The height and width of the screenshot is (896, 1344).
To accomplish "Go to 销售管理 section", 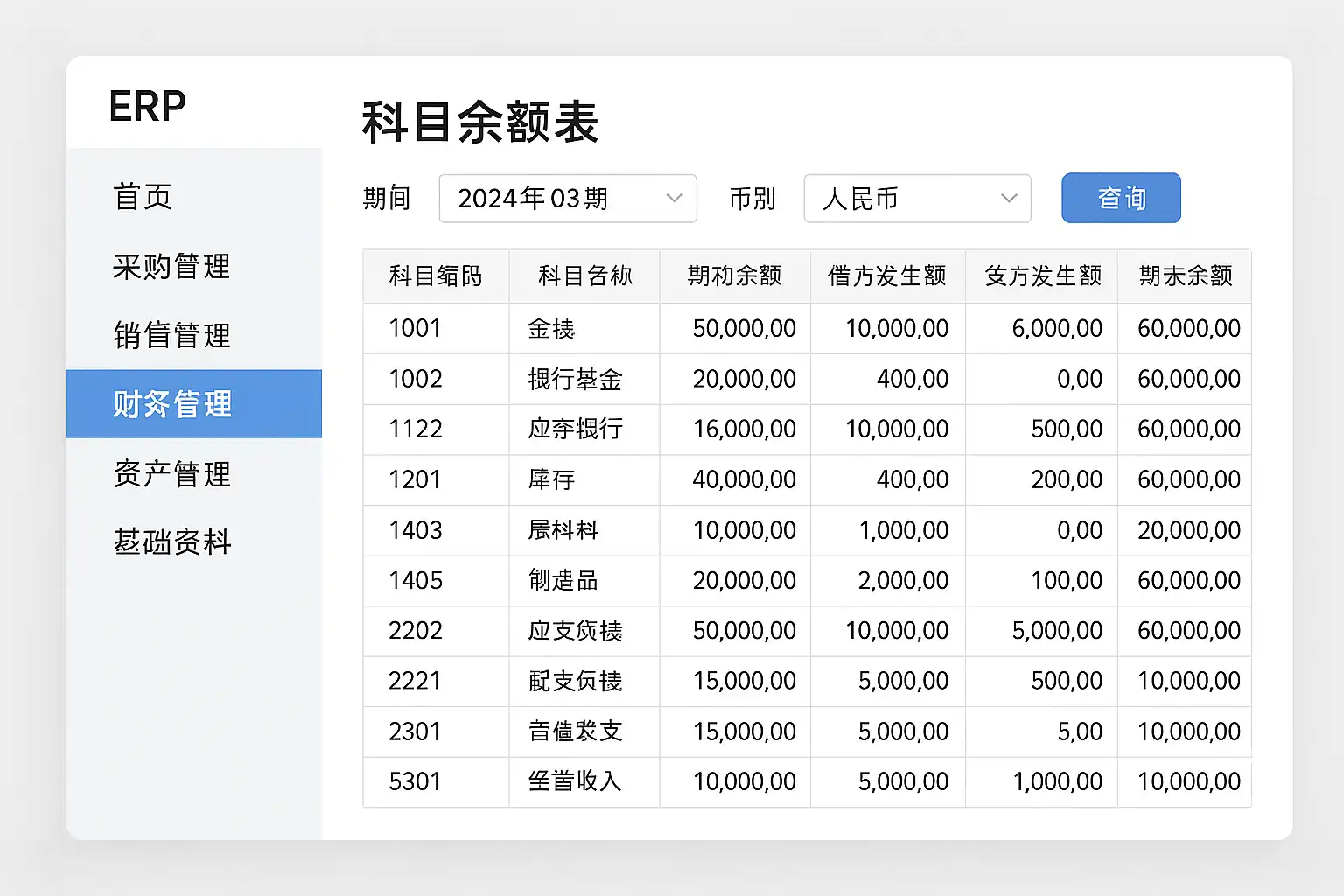I will pos(171,335).
